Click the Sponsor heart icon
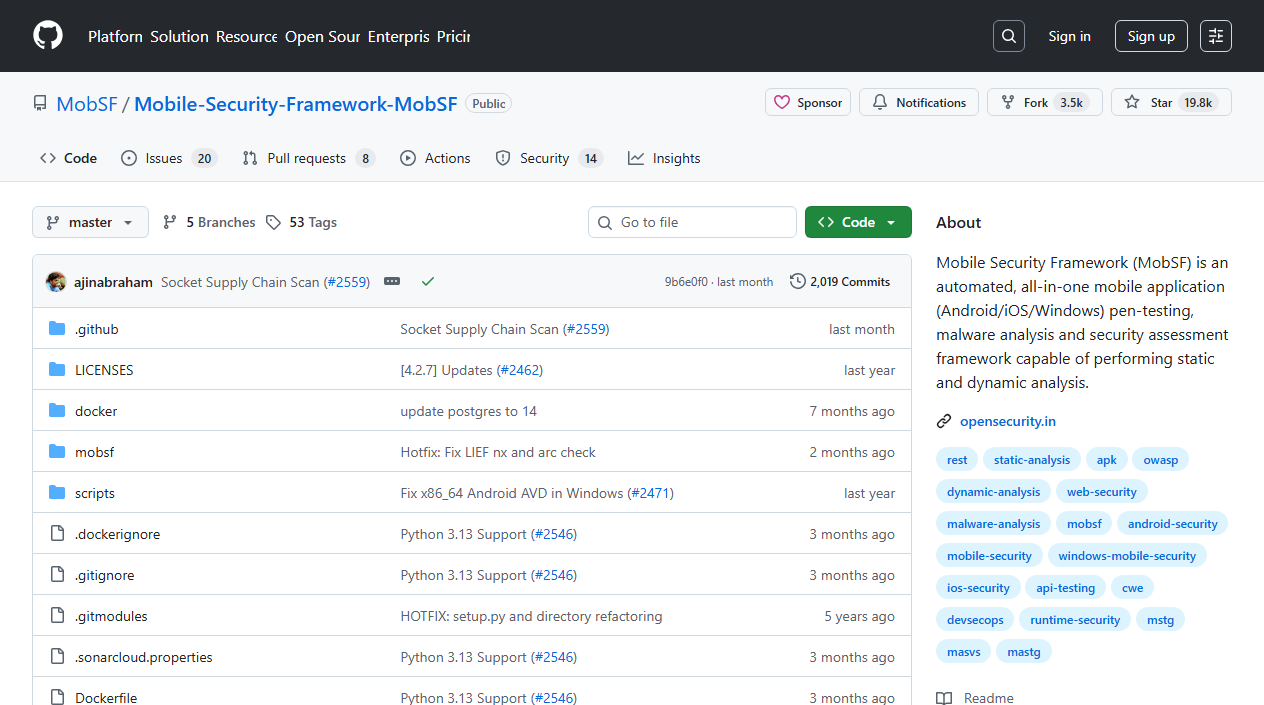This screenshot has width=1264, height=705. click(783, 103)
